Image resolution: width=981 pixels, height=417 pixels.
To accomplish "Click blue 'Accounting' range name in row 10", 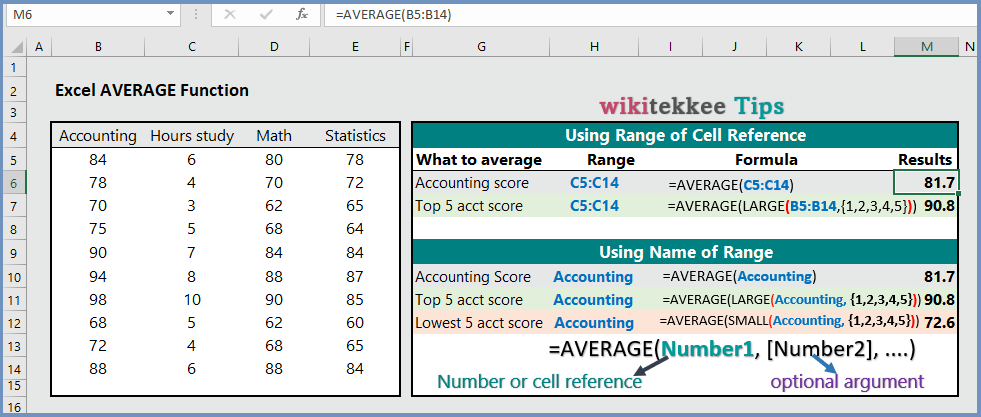I will tap(593, 277).
